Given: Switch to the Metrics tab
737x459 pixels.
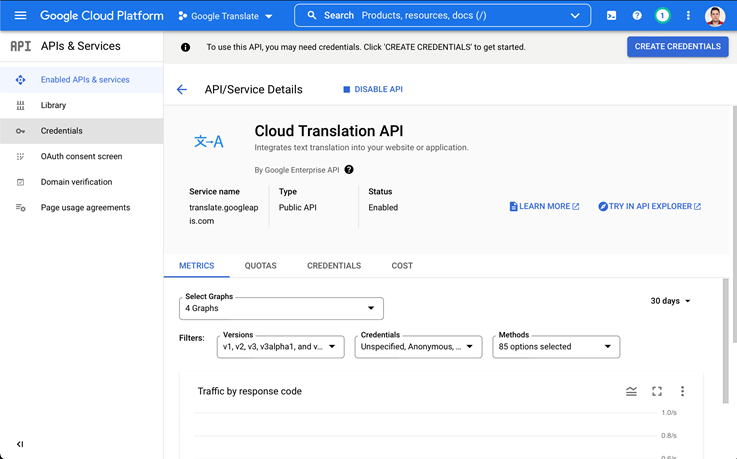Looking at the screenshot, I should pyautogui.click(x=196, y=265).
